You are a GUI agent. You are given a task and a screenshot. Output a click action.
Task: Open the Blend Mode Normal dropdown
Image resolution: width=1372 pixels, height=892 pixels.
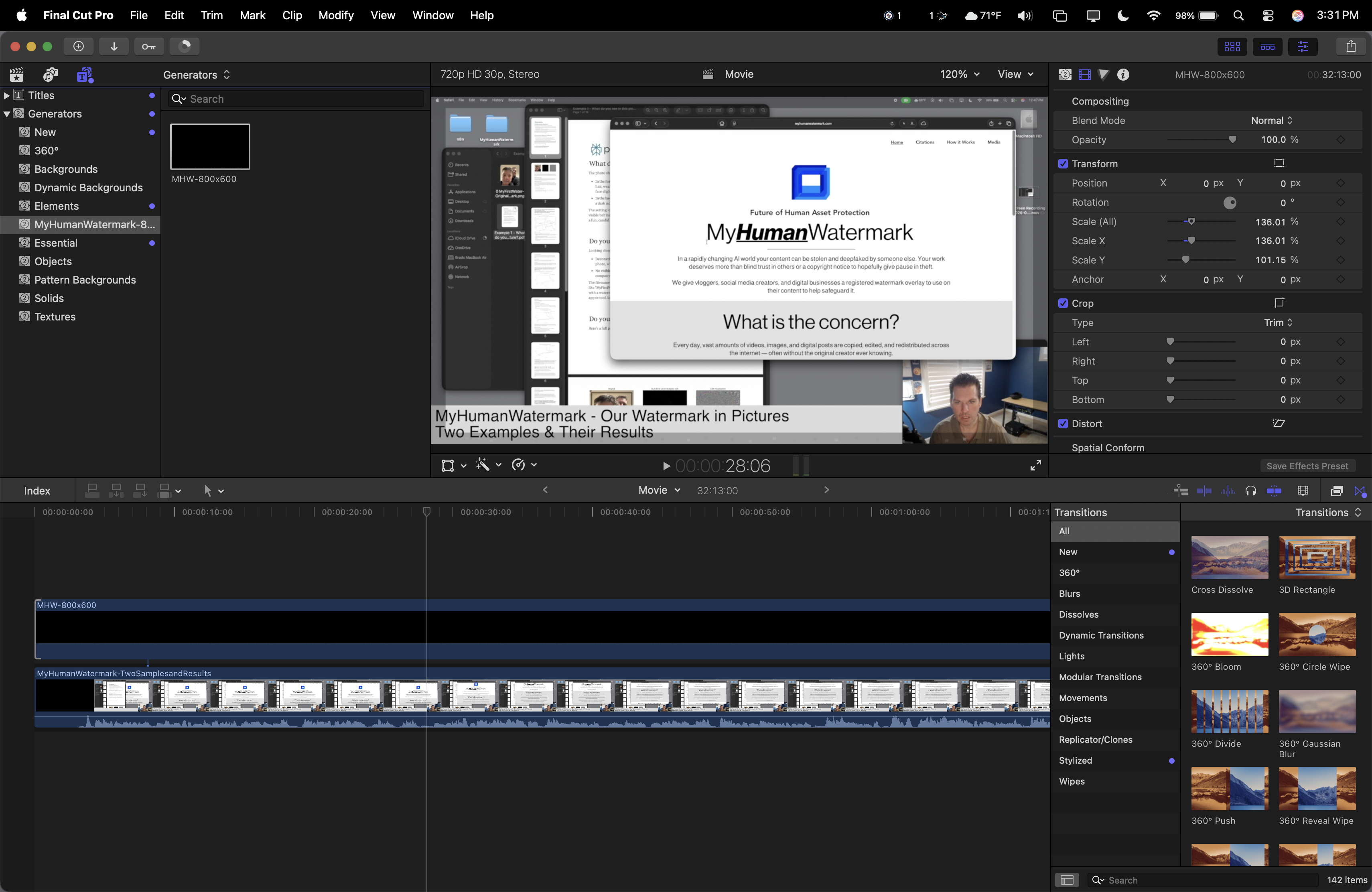[1271, 120]
